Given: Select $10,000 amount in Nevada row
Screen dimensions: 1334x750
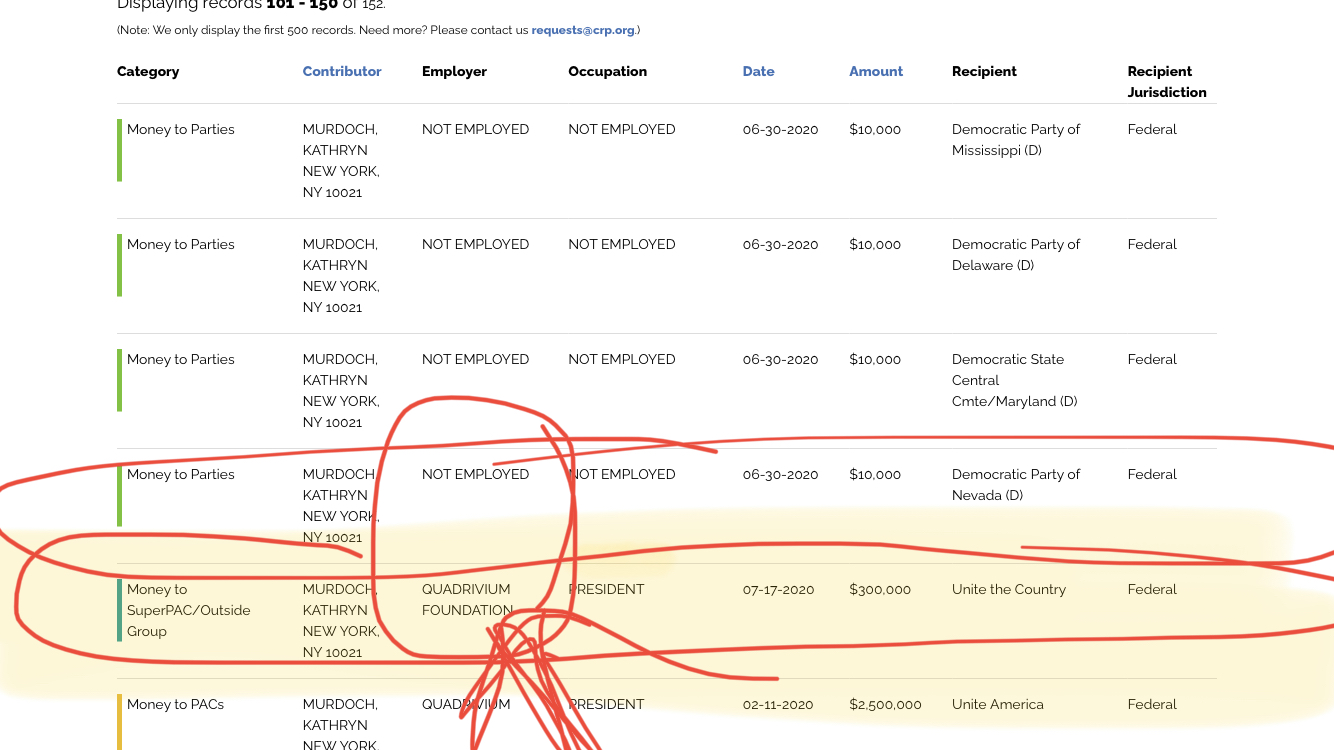Looking at the screenshot, I should 875,474.
